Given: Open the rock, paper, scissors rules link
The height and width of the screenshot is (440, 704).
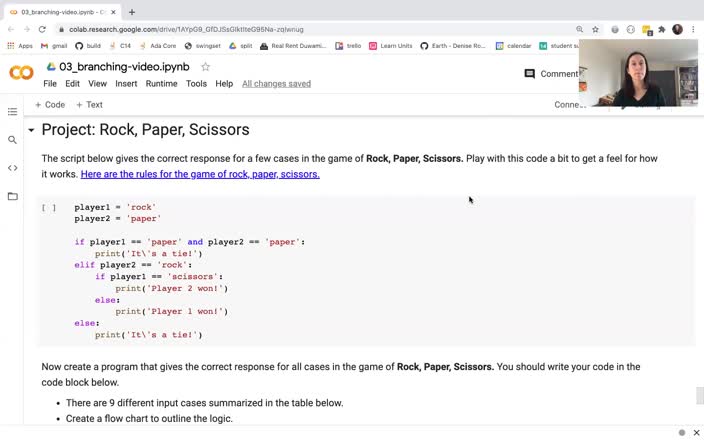Looking at the screenshot, I should [x=200, y=174].
